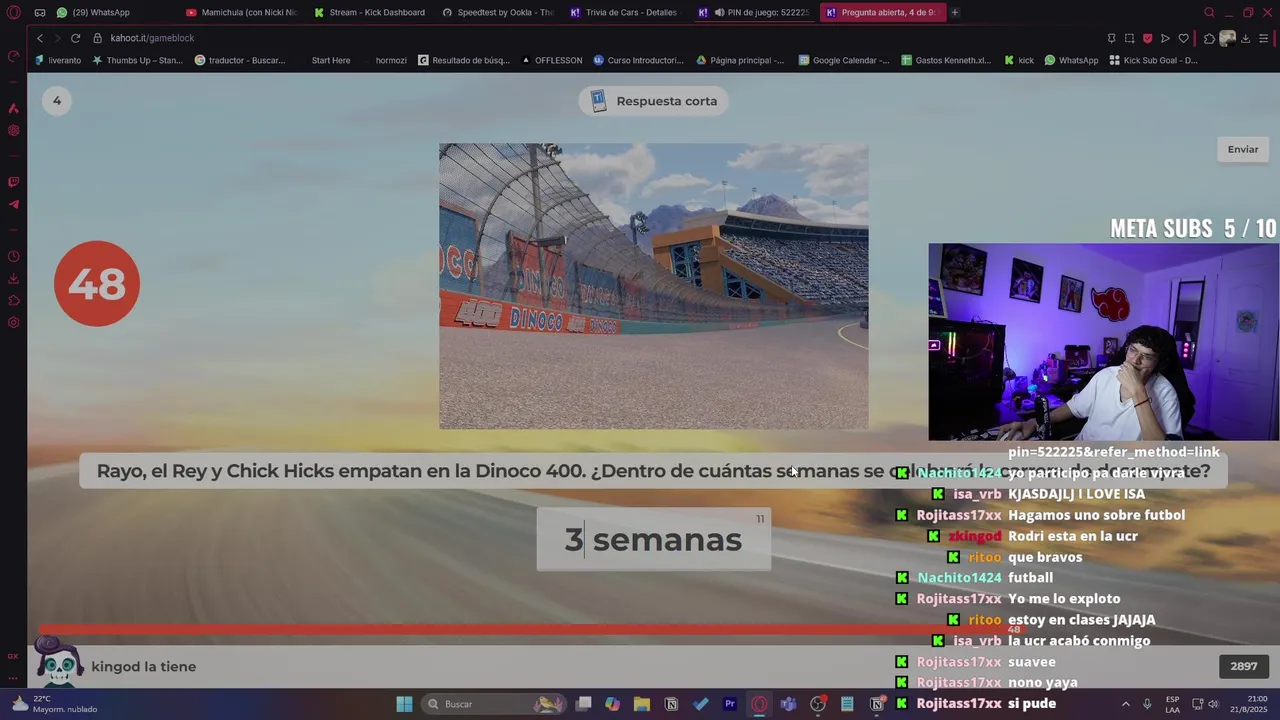Open the weather widget on taskbar
The height and width of the screenshot is (720, 1280).
point(56,704)
